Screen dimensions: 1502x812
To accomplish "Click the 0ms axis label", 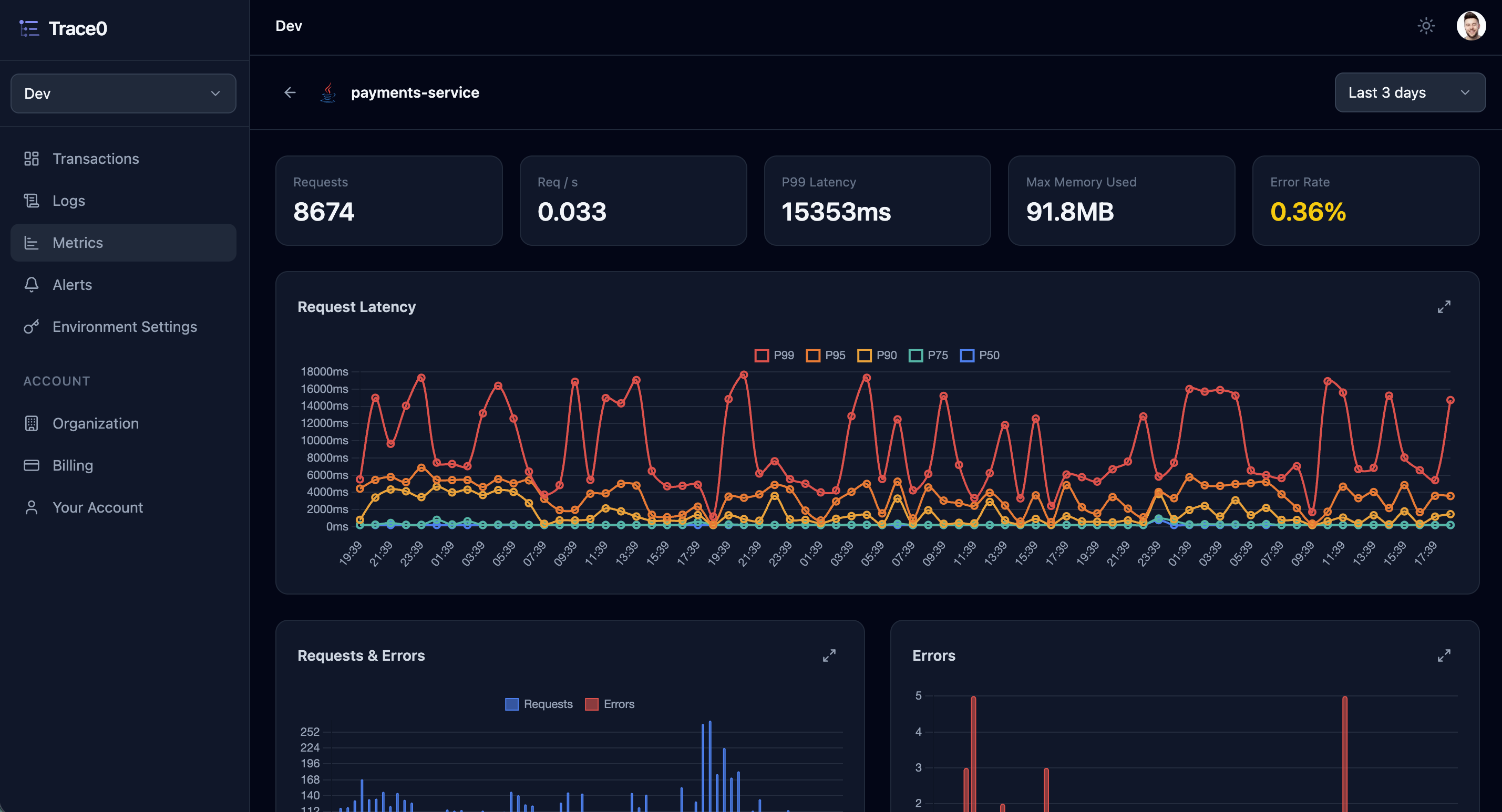I will pos(337,526).
